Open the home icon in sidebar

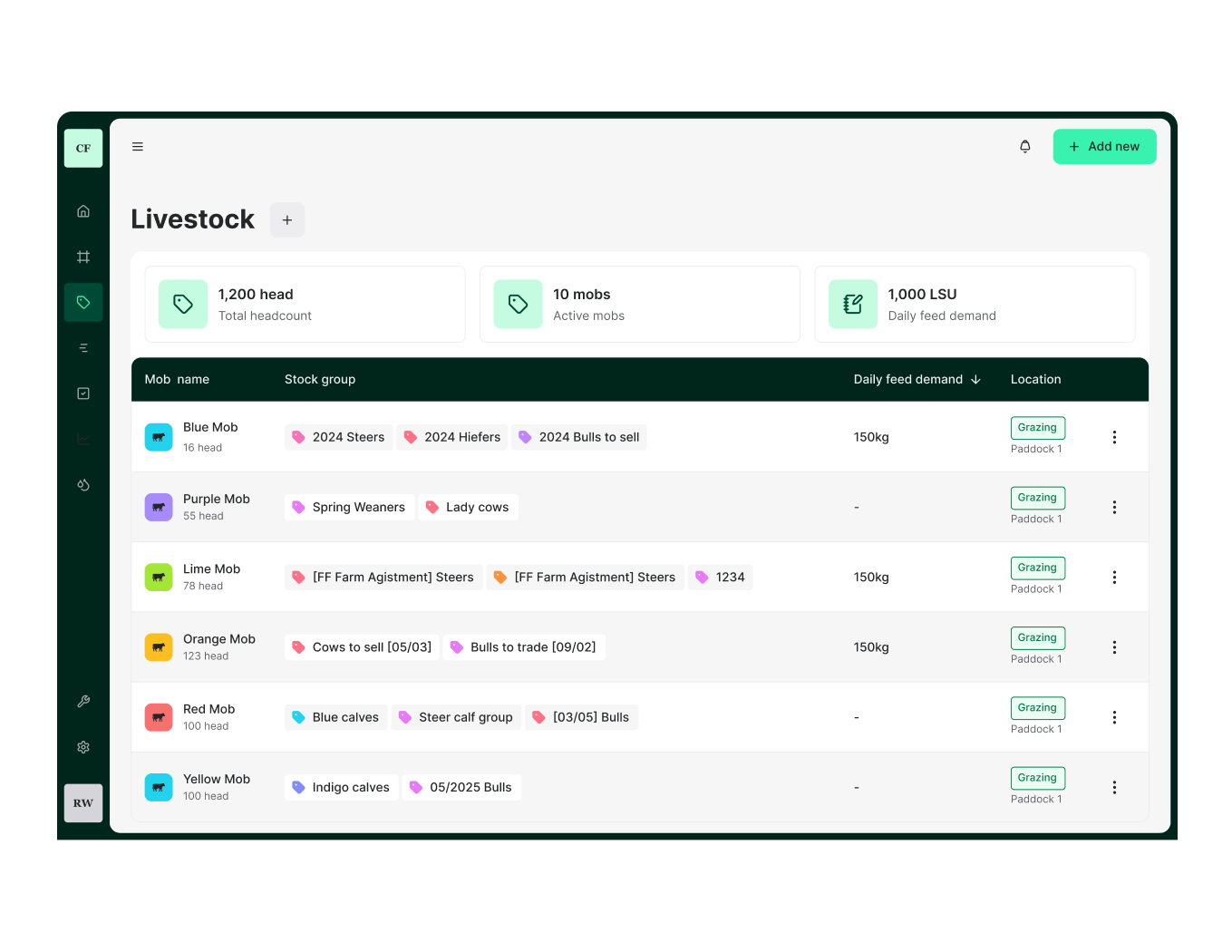83,211
